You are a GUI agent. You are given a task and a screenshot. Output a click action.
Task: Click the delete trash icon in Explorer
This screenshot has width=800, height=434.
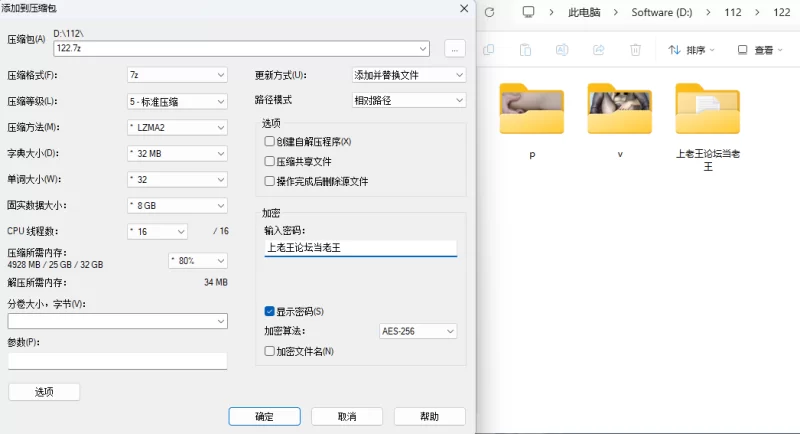click(x=635, y=49)
